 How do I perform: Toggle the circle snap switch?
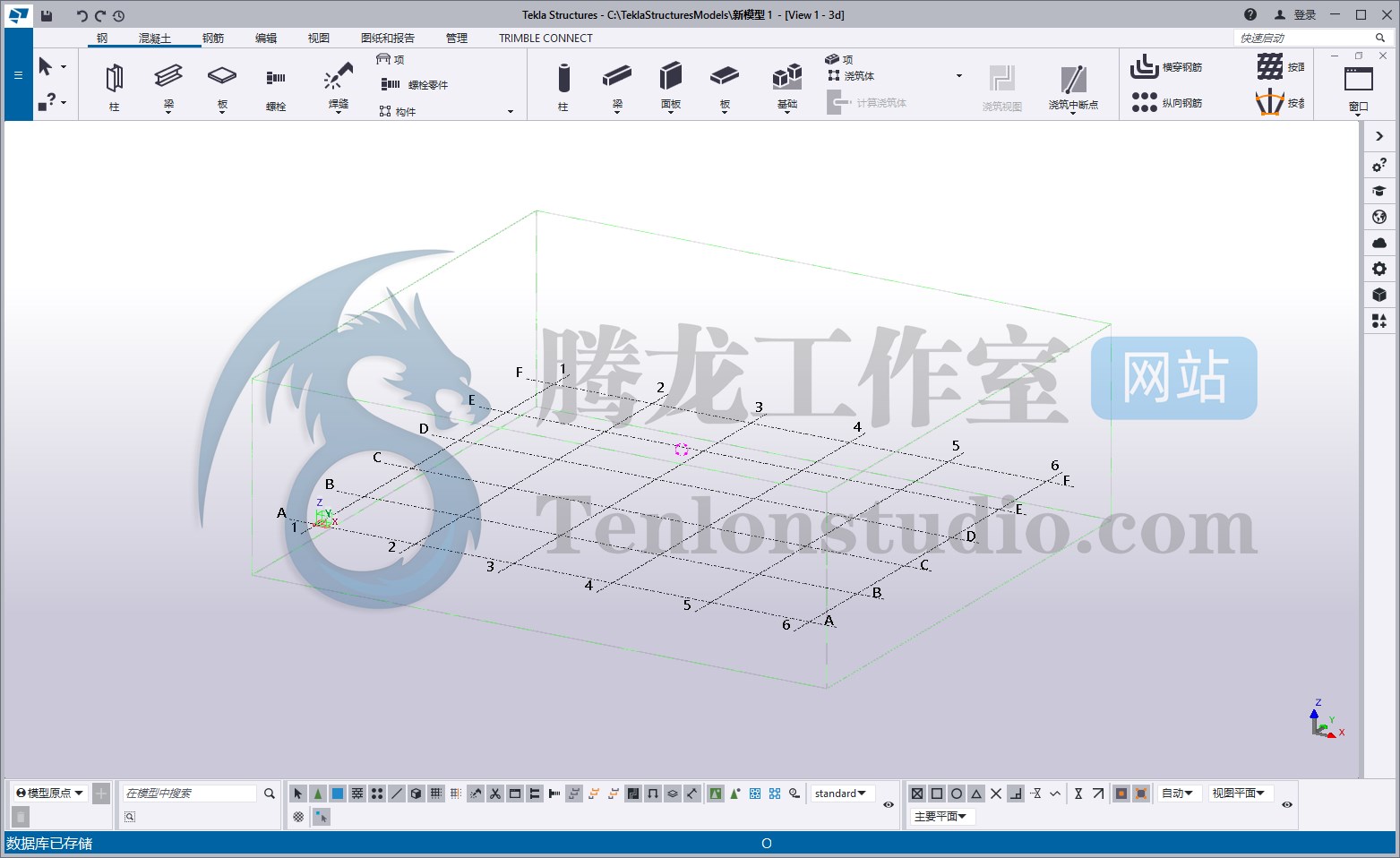click(x=957, y=794)
